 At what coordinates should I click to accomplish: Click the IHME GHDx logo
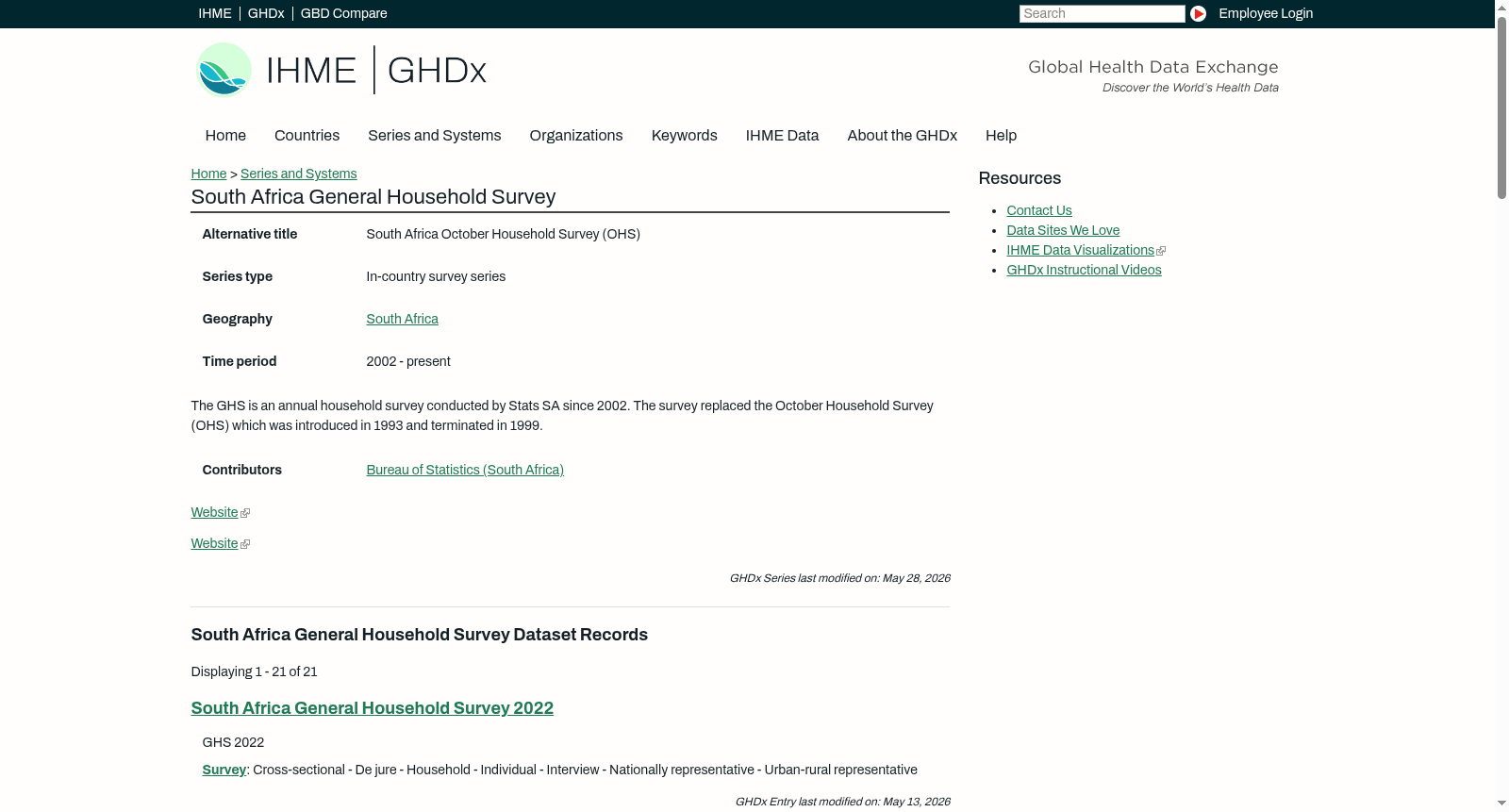click(x=341, y=70)
